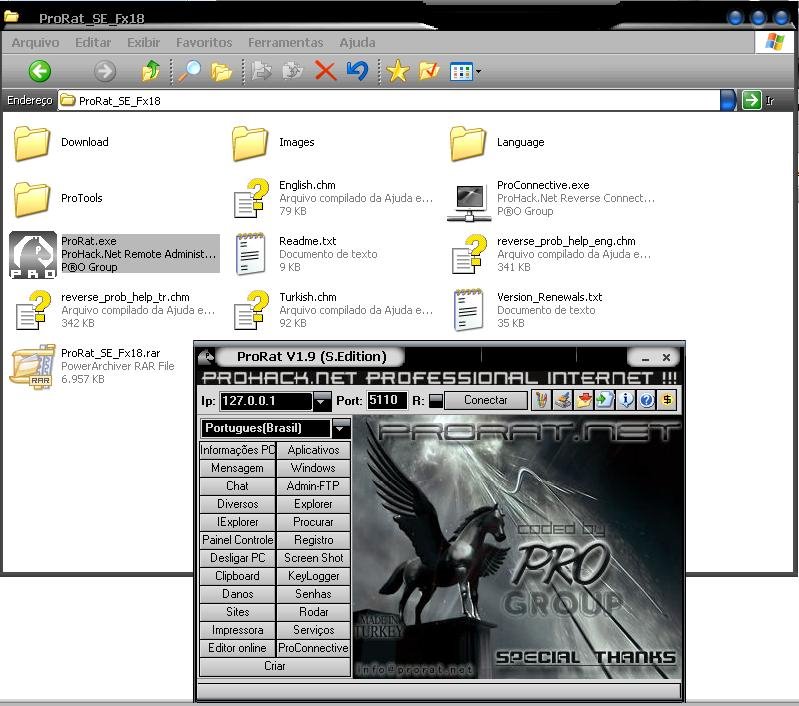
Task: Open the Portugues(Brasil) language dropdown
Action: 341,428
